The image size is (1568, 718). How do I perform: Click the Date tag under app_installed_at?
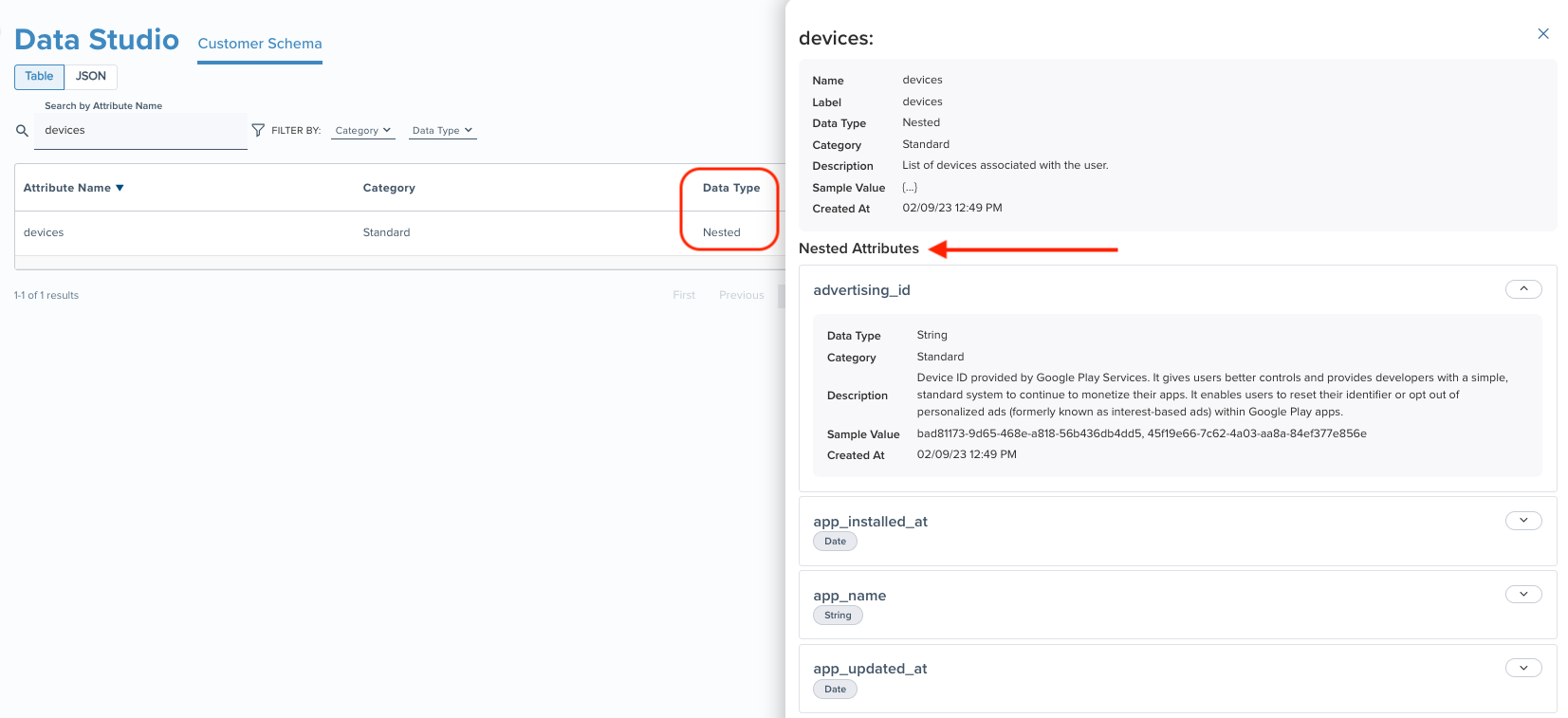point(835,542)
